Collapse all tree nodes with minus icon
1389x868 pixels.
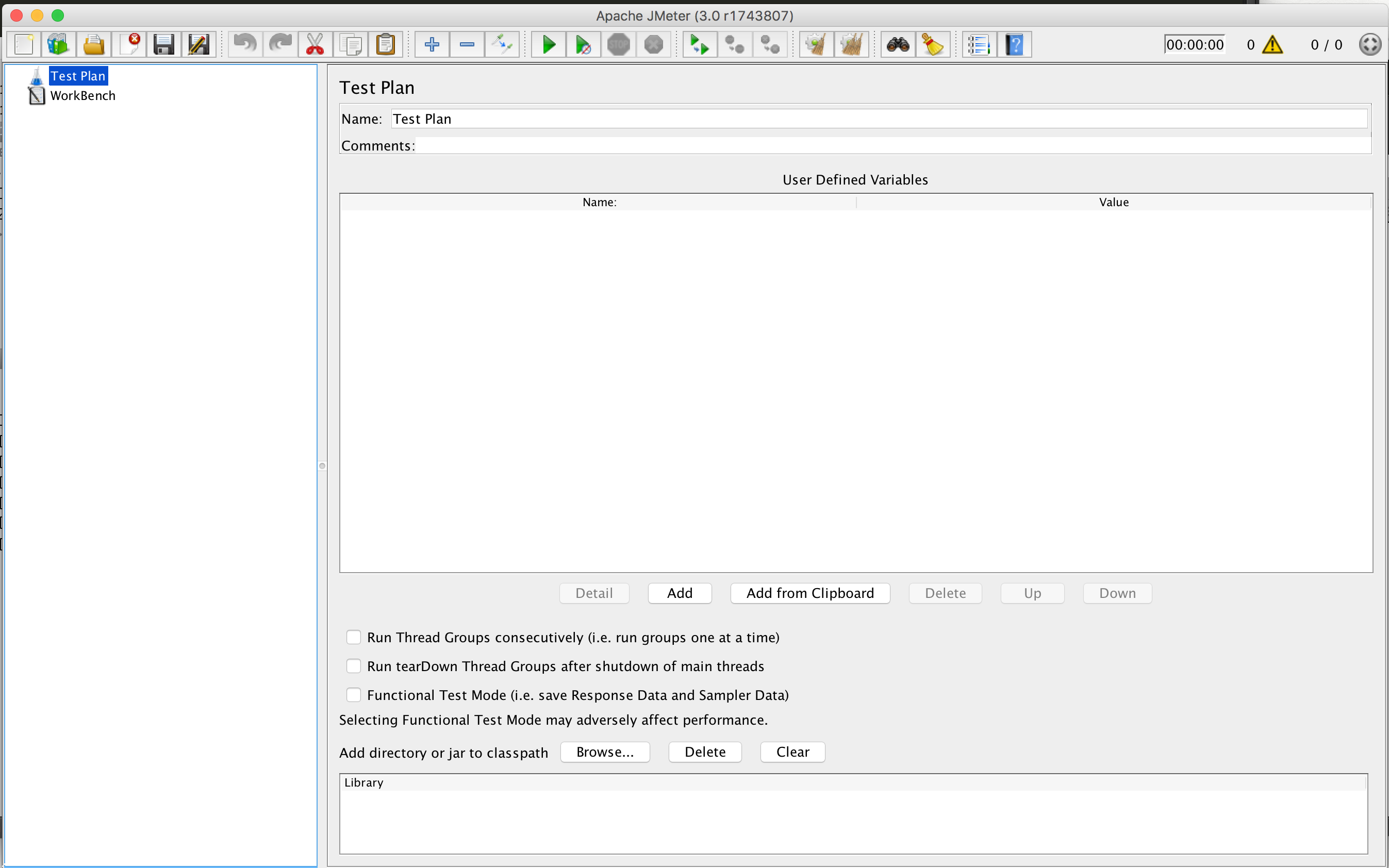(x=467, y=44)
